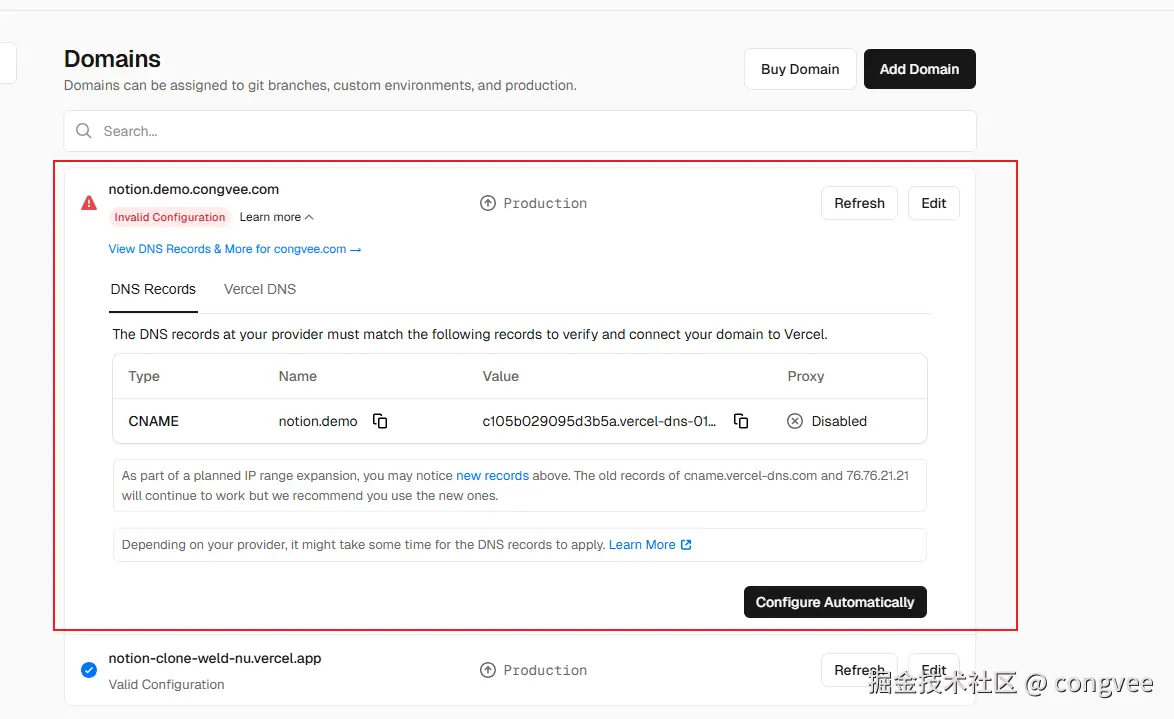Viewport: 1174px width, 719px height.
Task: Click the Domains page heading
Action: [112, 58]
